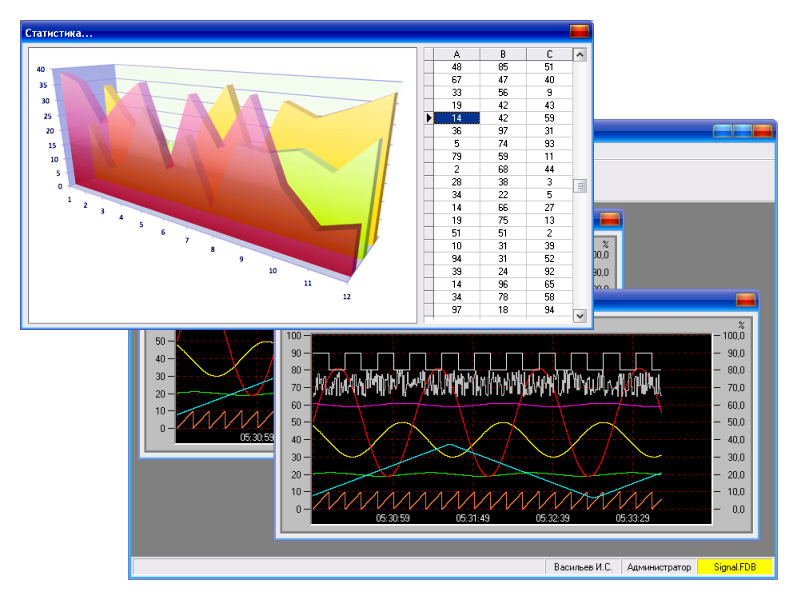Click column A header in data table
This screenshot has width=800, height=600.
coord(457,54)
